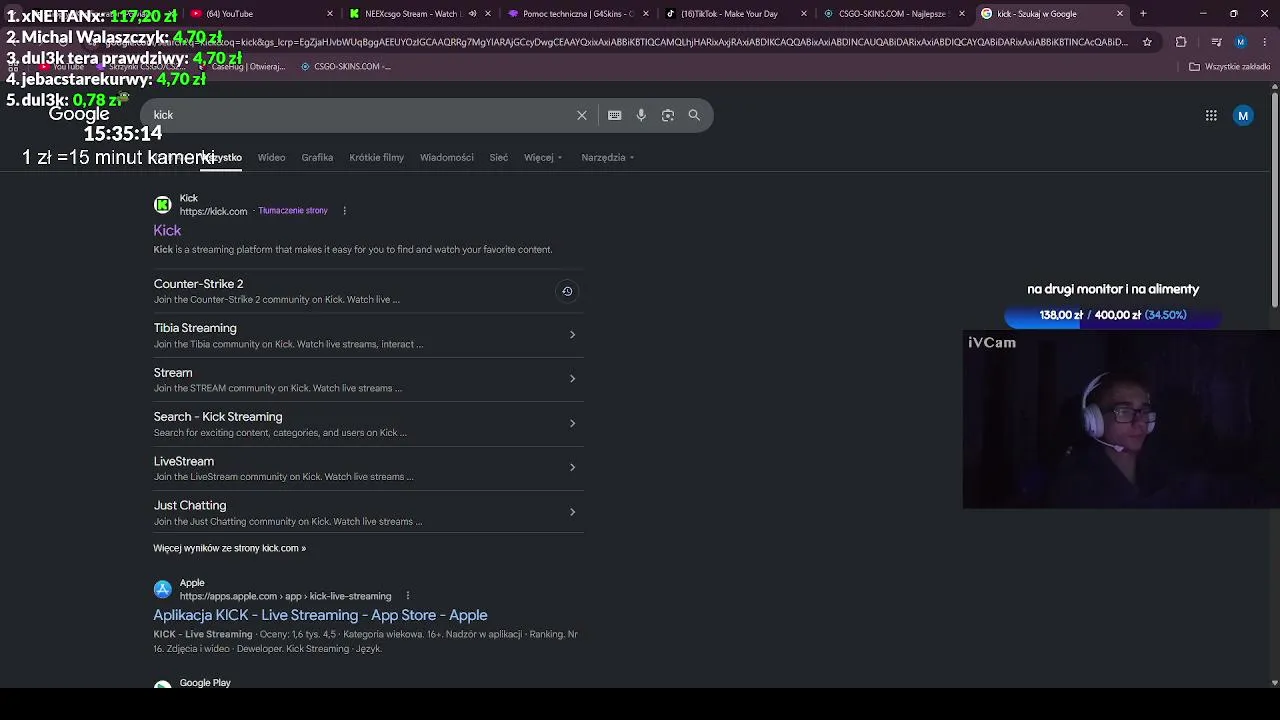Close the 'kick - Szukaj w Google' tab
The height and width of the screenshot is (720, 1280).
[1120, 14]
